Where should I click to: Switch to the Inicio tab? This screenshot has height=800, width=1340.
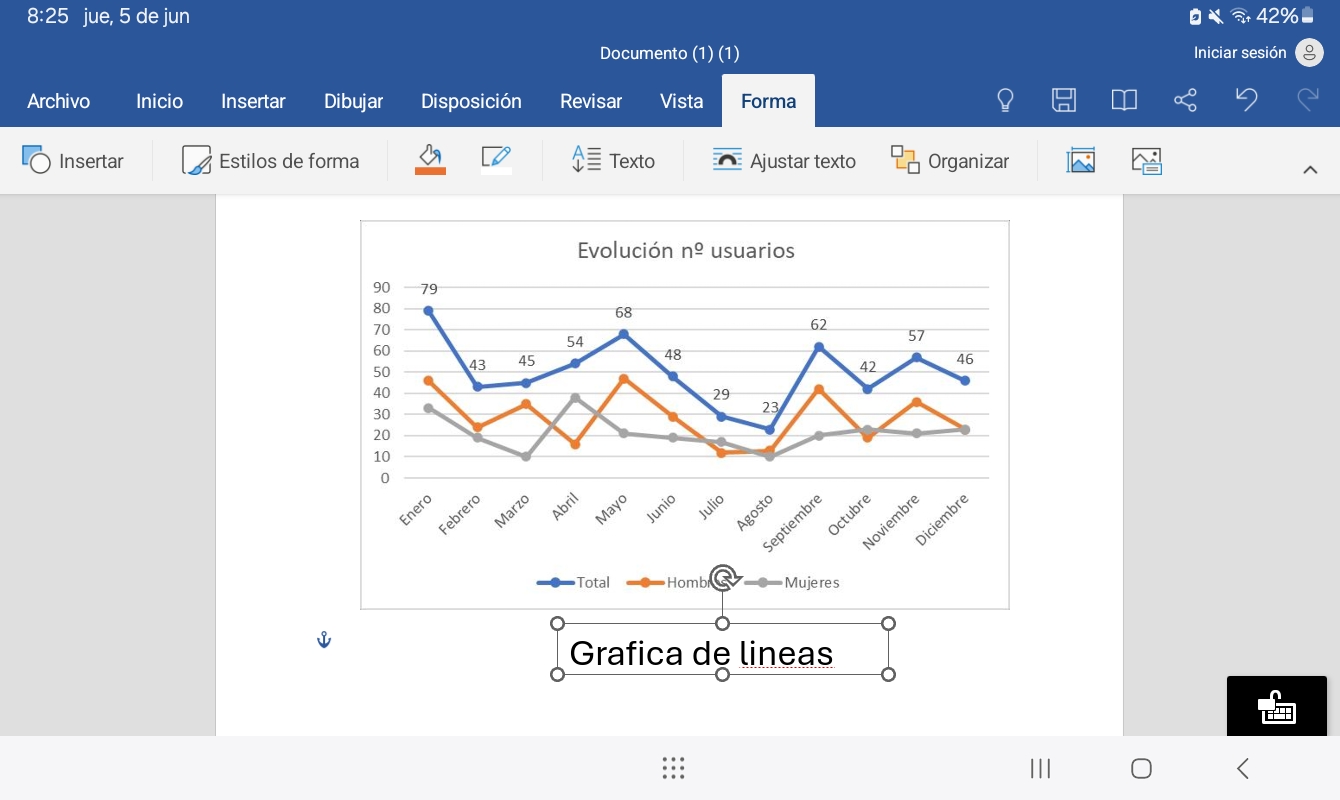(x=159, y=101)
